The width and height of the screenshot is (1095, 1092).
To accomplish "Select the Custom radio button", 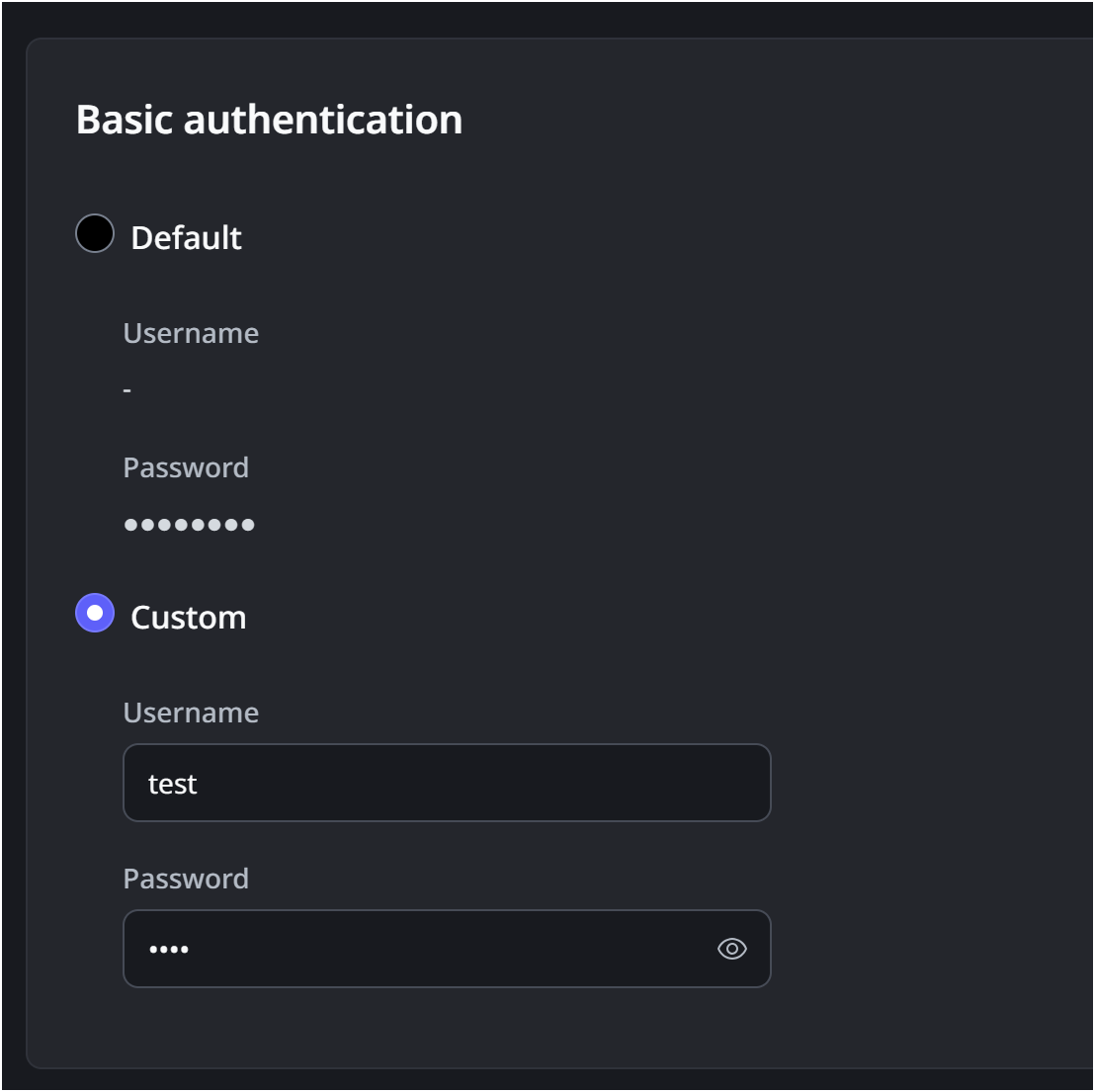I will coord(95,614).
